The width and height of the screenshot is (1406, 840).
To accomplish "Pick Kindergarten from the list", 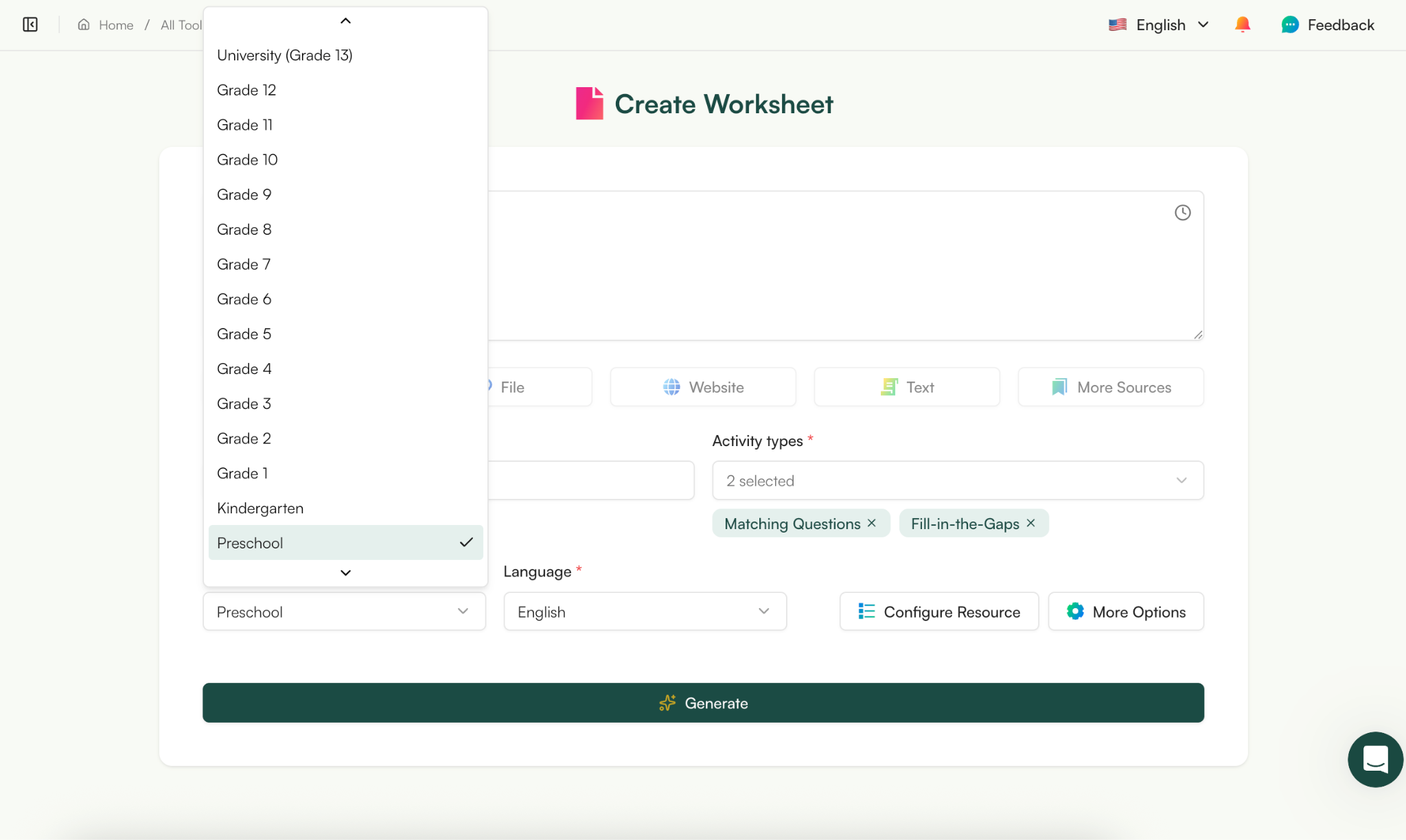I will (x=260, y=508).
